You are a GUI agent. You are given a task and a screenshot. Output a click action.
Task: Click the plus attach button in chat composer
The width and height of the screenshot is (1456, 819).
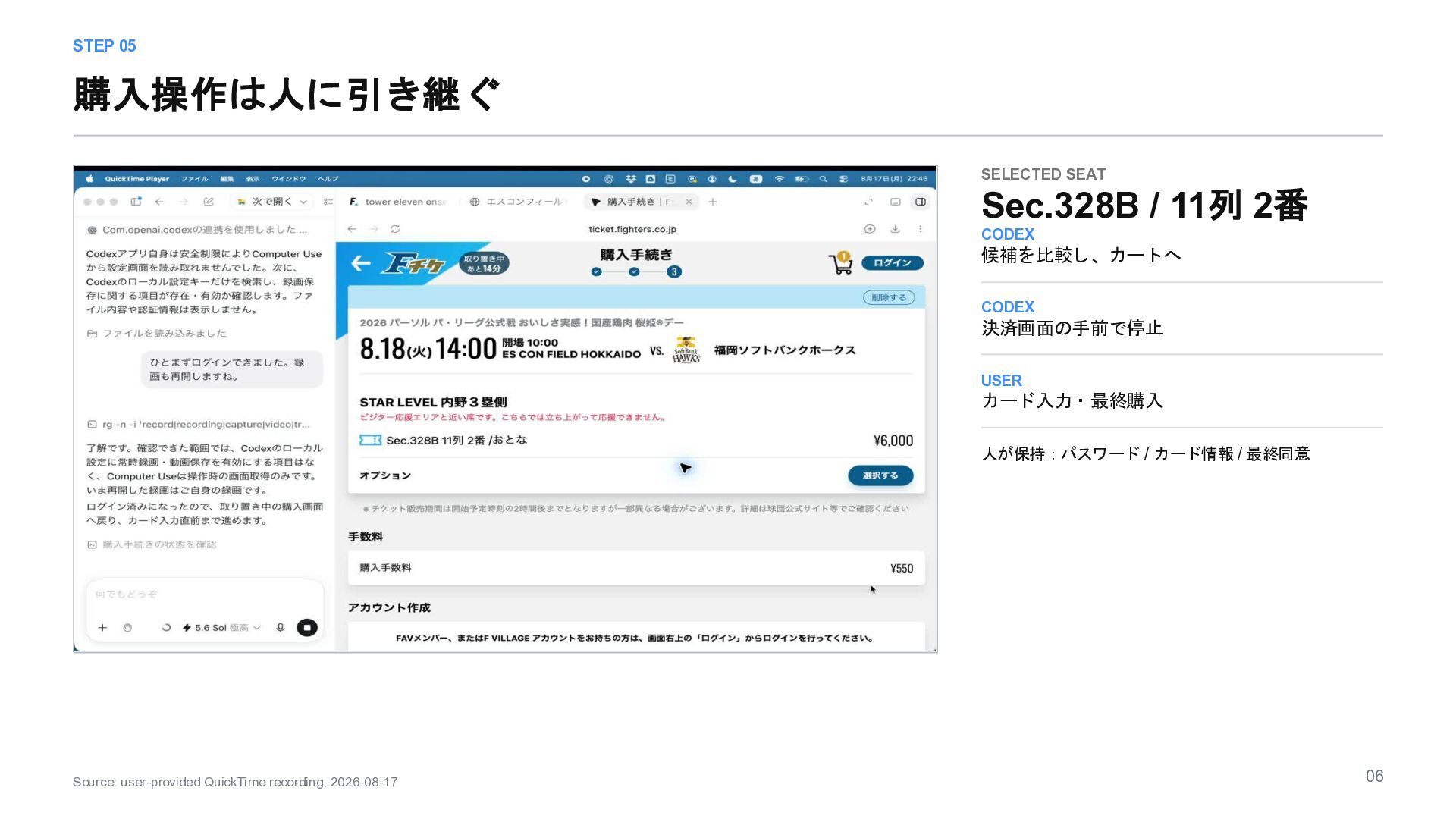click(x=102, y=628)
